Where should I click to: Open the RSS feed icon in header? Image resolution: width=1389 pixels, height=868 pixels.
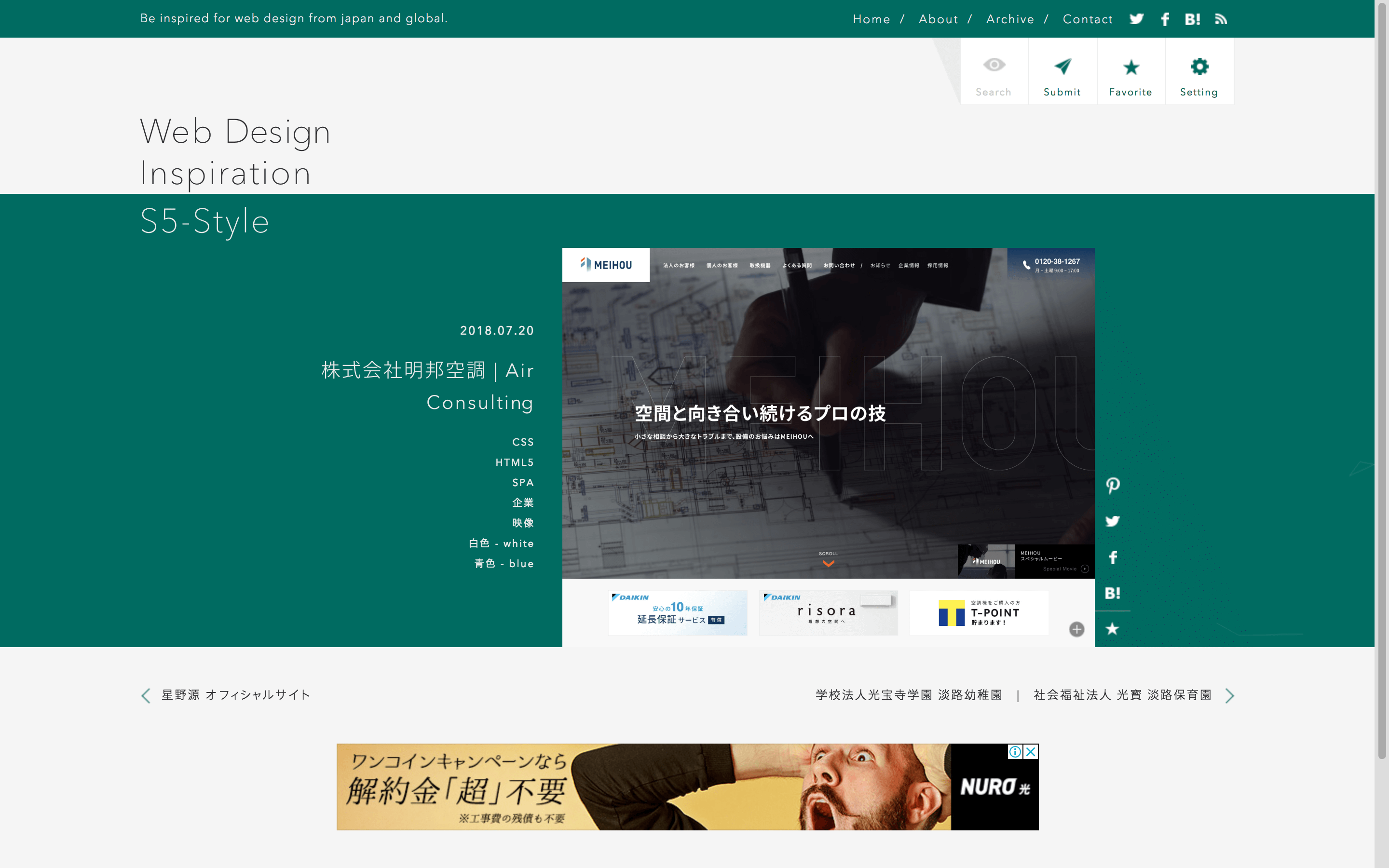1221,19
